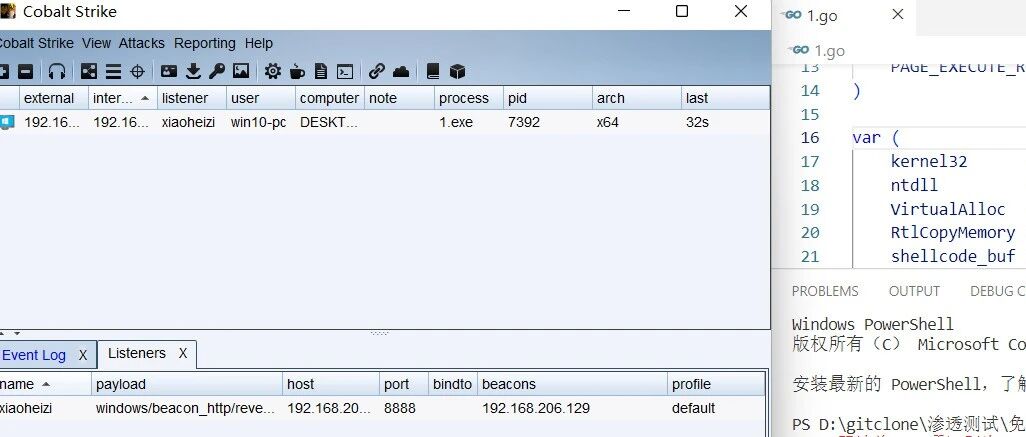
Task: Open Java Signed Applet coffee-cup icon
Action: tap(297, 71)
